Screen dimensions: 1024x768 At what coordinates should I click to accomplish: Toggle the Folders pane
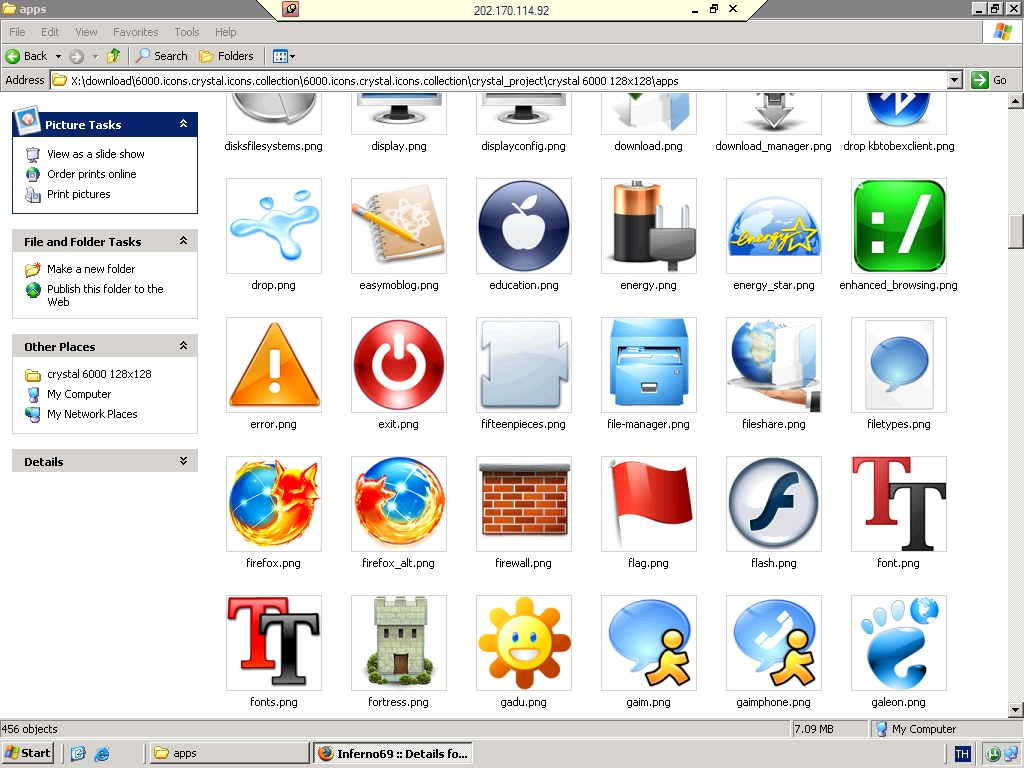pyautogui.click(x=226, y=56)
